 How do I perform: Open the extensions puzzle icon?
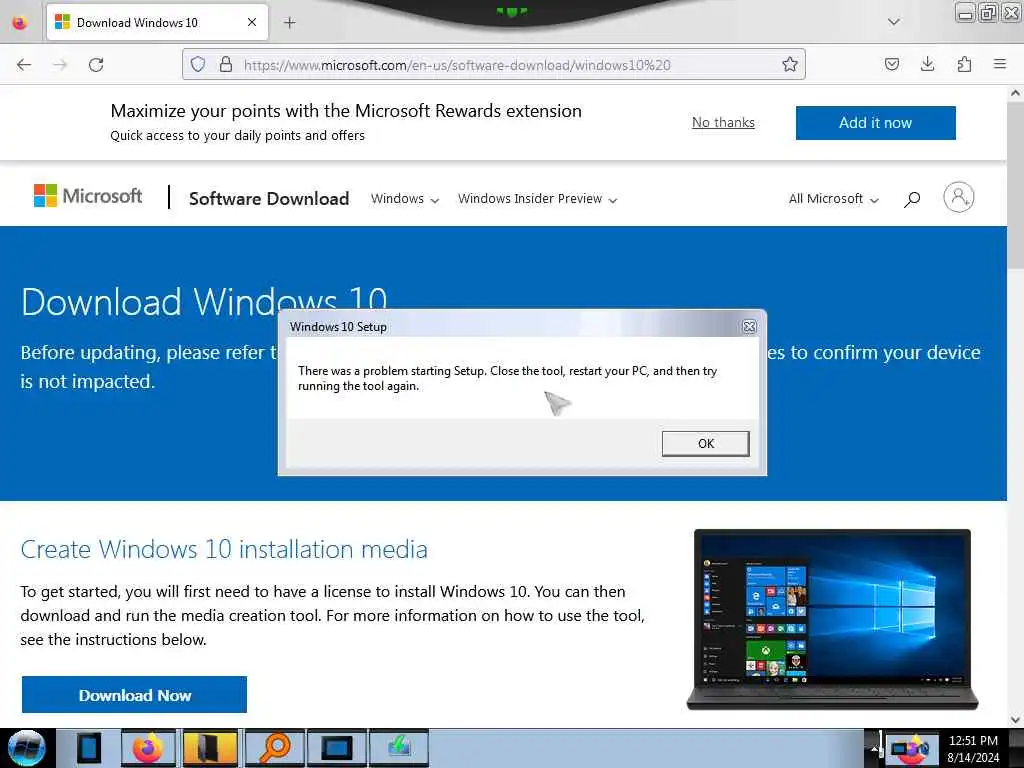pyautogui.click(x=964, y=64)
